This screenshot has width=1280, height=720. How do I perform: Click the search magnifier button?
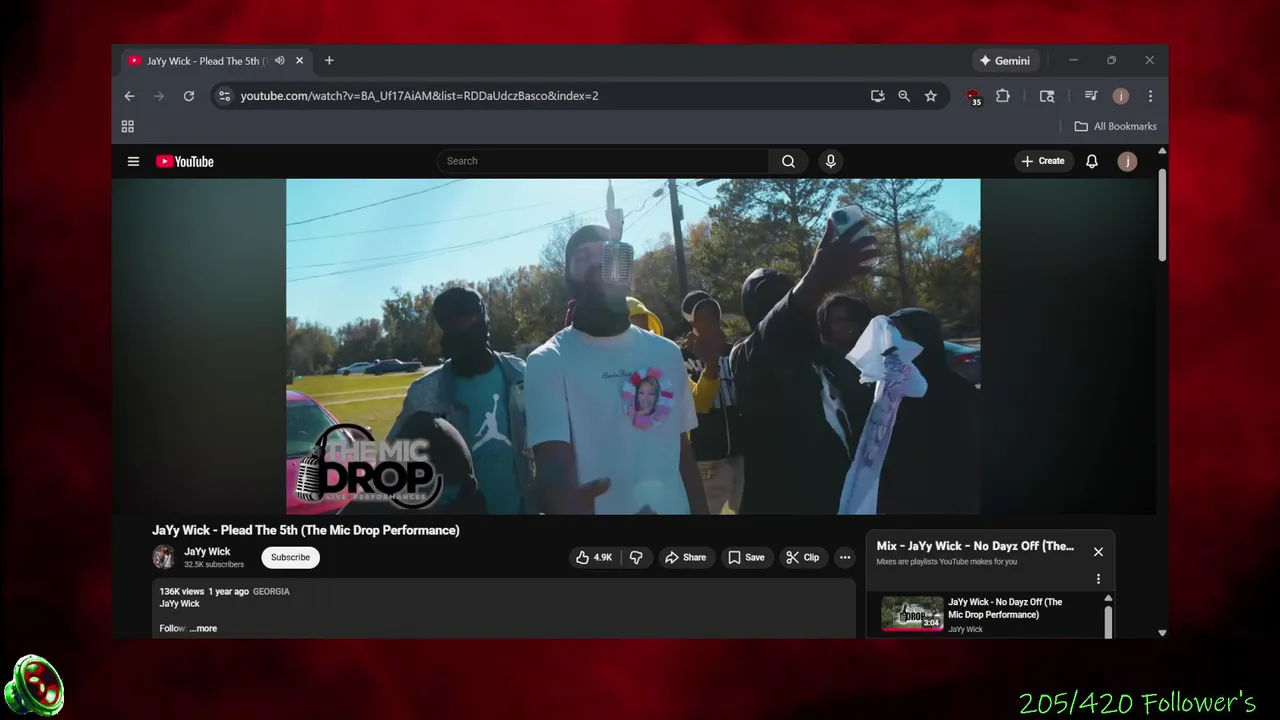pos(788,161)
